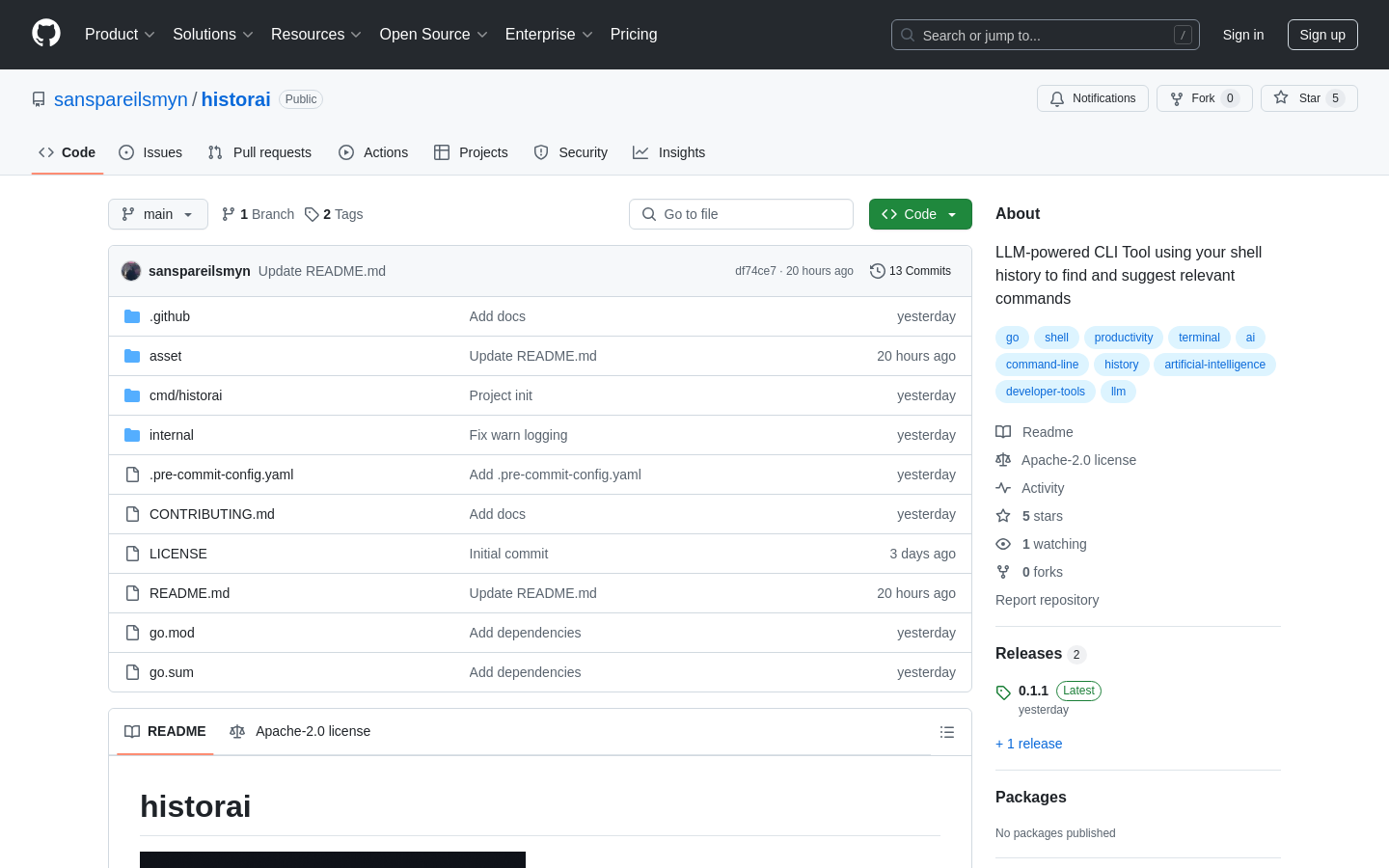
Task: Switch to the Security tab
Action: pyautogui.click(x=571, y=152)
